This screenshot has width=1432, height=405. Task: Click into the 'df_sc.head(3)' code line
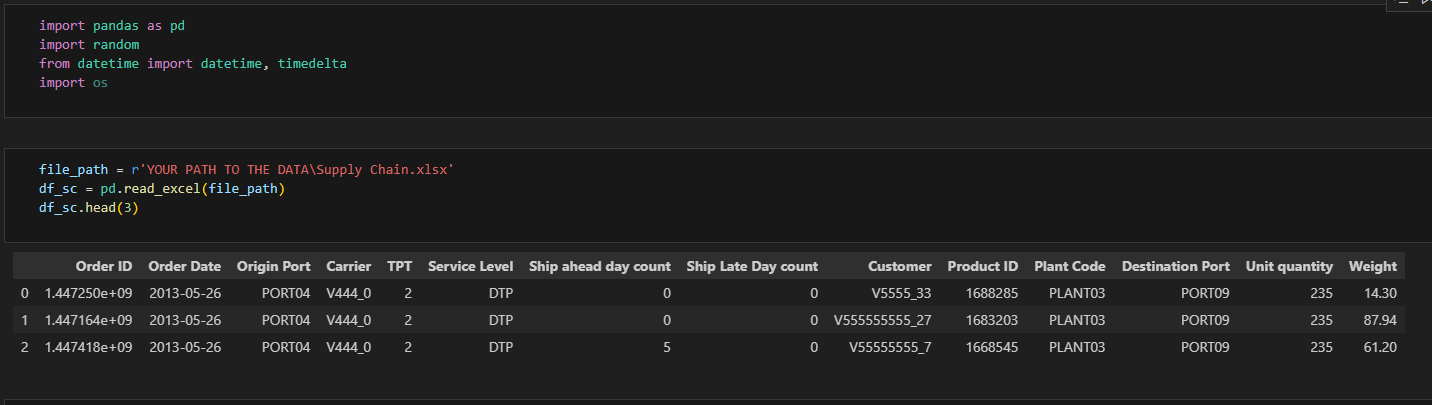[85, 207]
